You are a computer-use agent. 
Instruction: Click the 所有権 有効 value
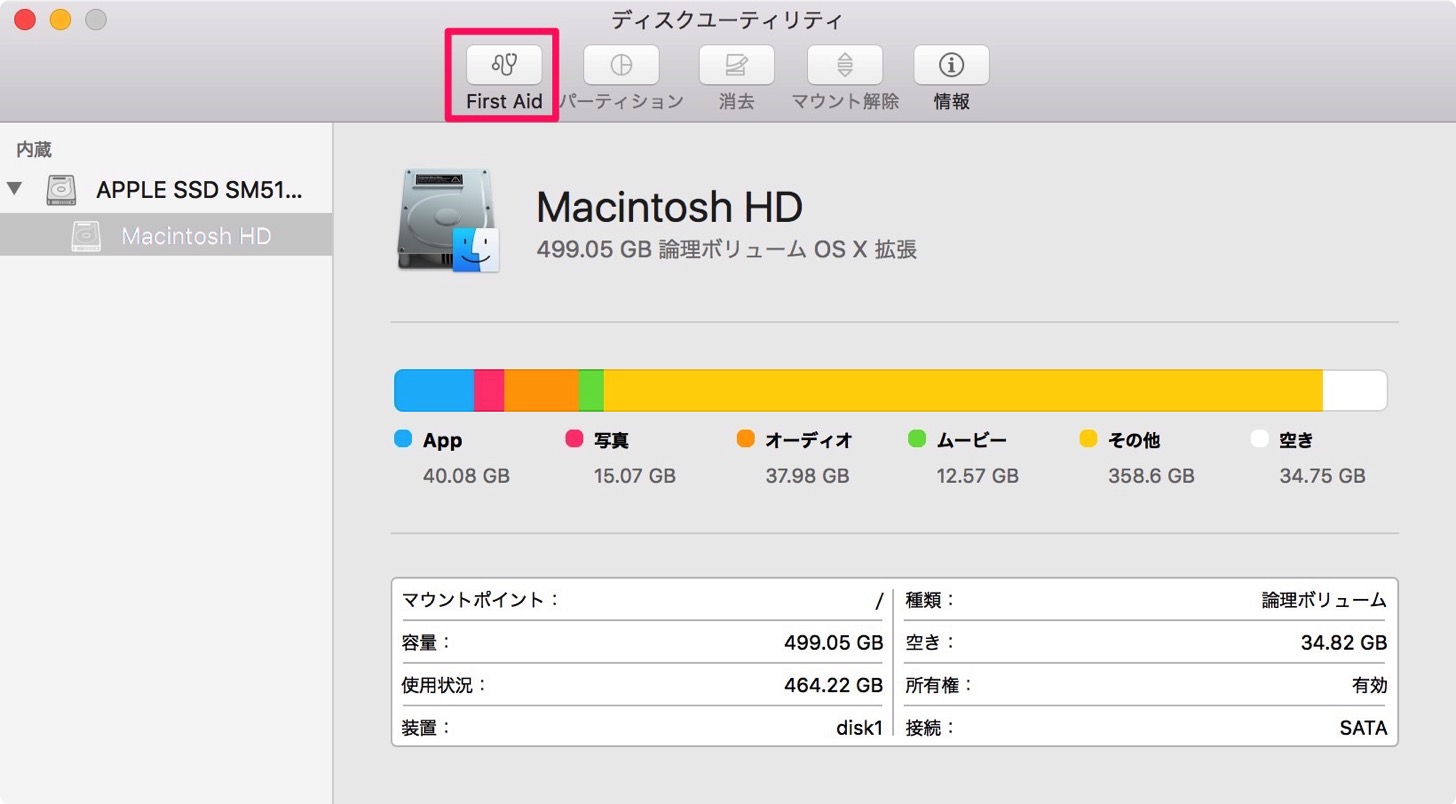(1369, 685)
